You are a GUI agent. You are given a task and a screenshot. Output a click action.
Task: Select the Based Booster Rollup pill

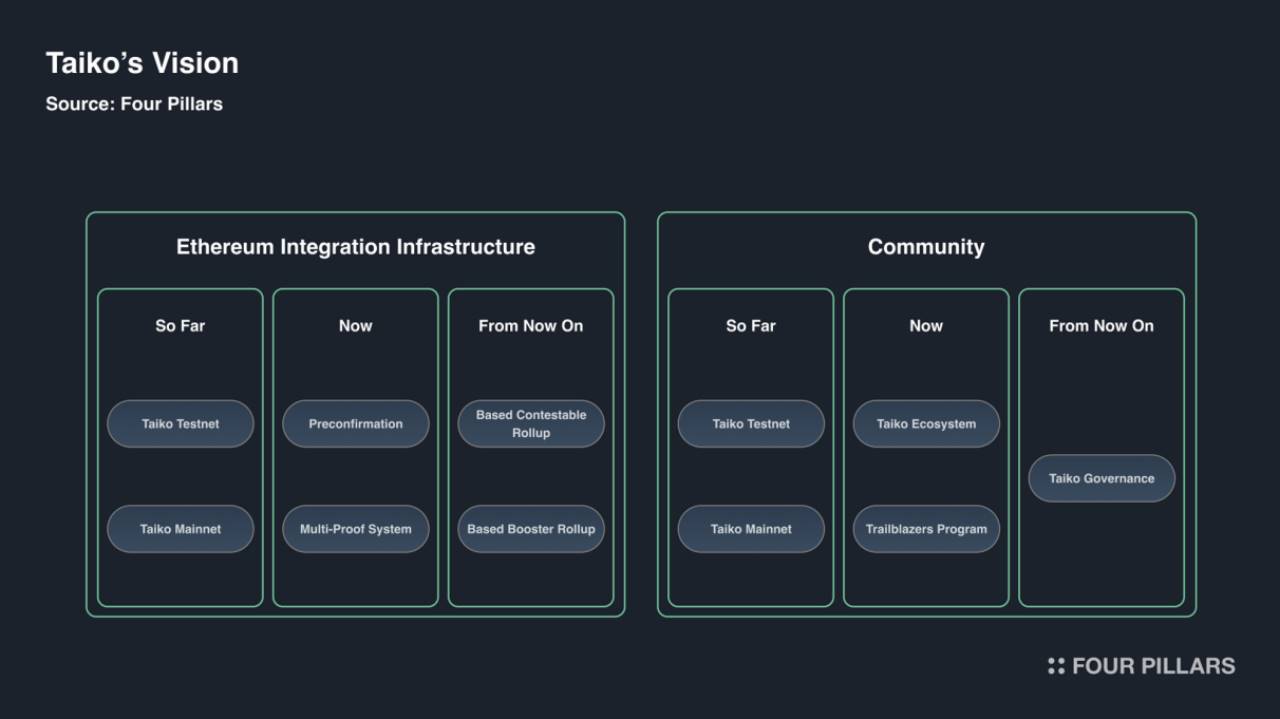click(530, 529)
